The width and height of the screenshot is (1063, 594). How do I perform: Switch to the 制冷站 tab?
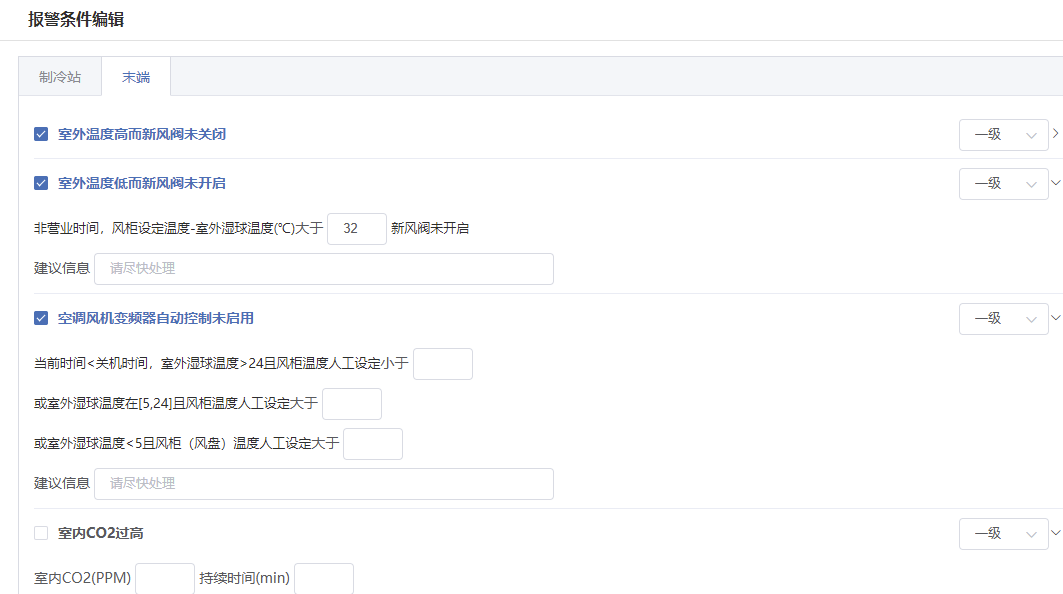(60, 77)
